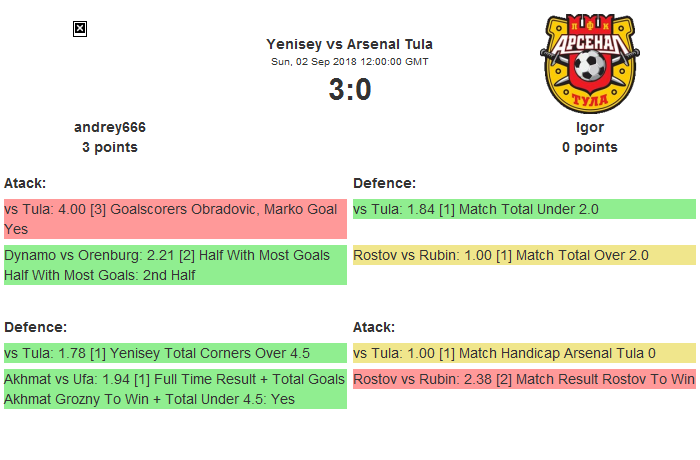
Task: Click andrey666's 3 points label
Action: [x=110, y=147]
